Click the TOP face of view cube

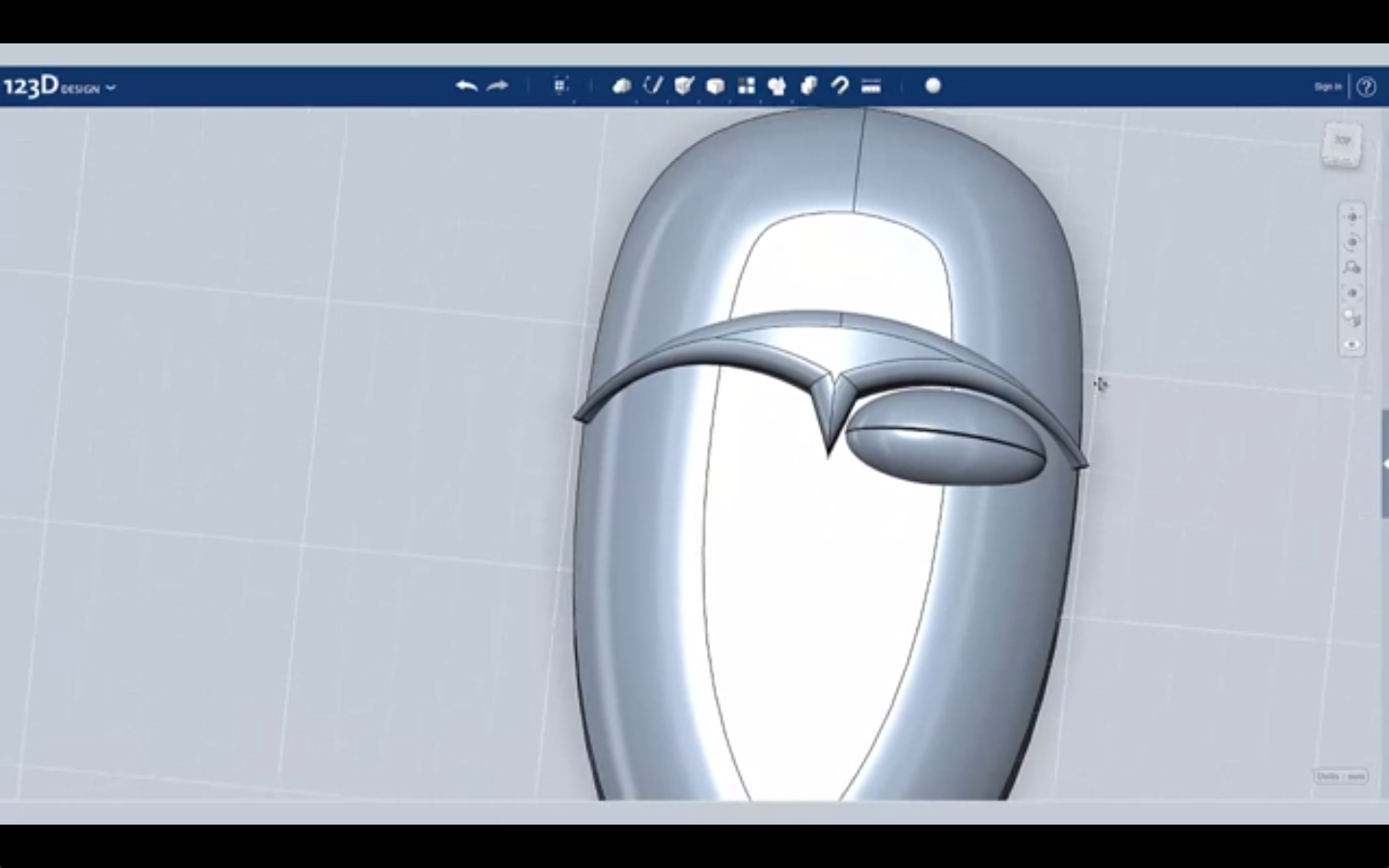pyautogui.click(x=1342, y=141)
